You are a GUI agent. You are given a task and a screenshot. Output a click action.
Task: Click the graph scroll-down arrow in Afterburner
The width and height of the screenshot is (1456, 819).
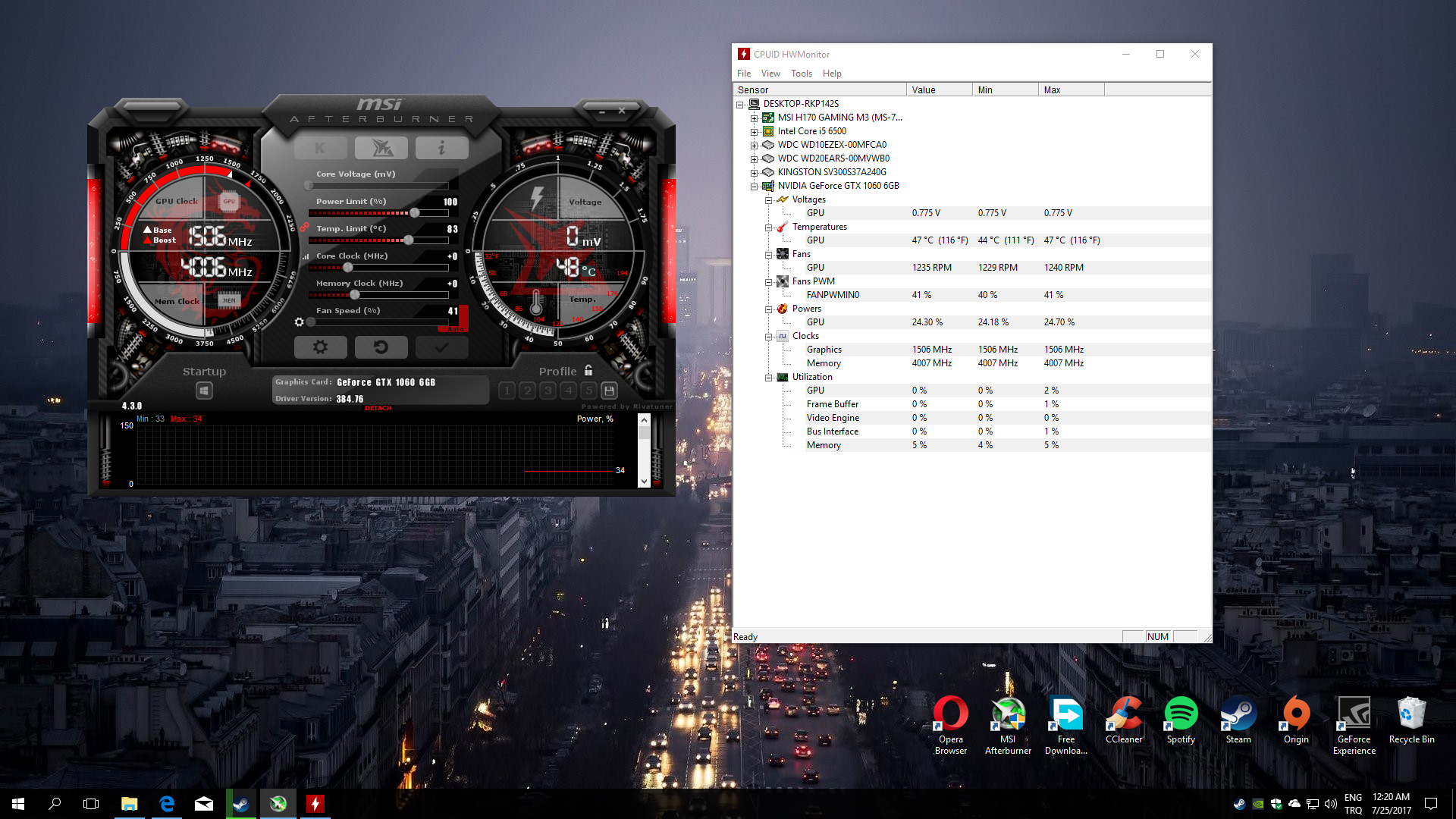point(644,482)
